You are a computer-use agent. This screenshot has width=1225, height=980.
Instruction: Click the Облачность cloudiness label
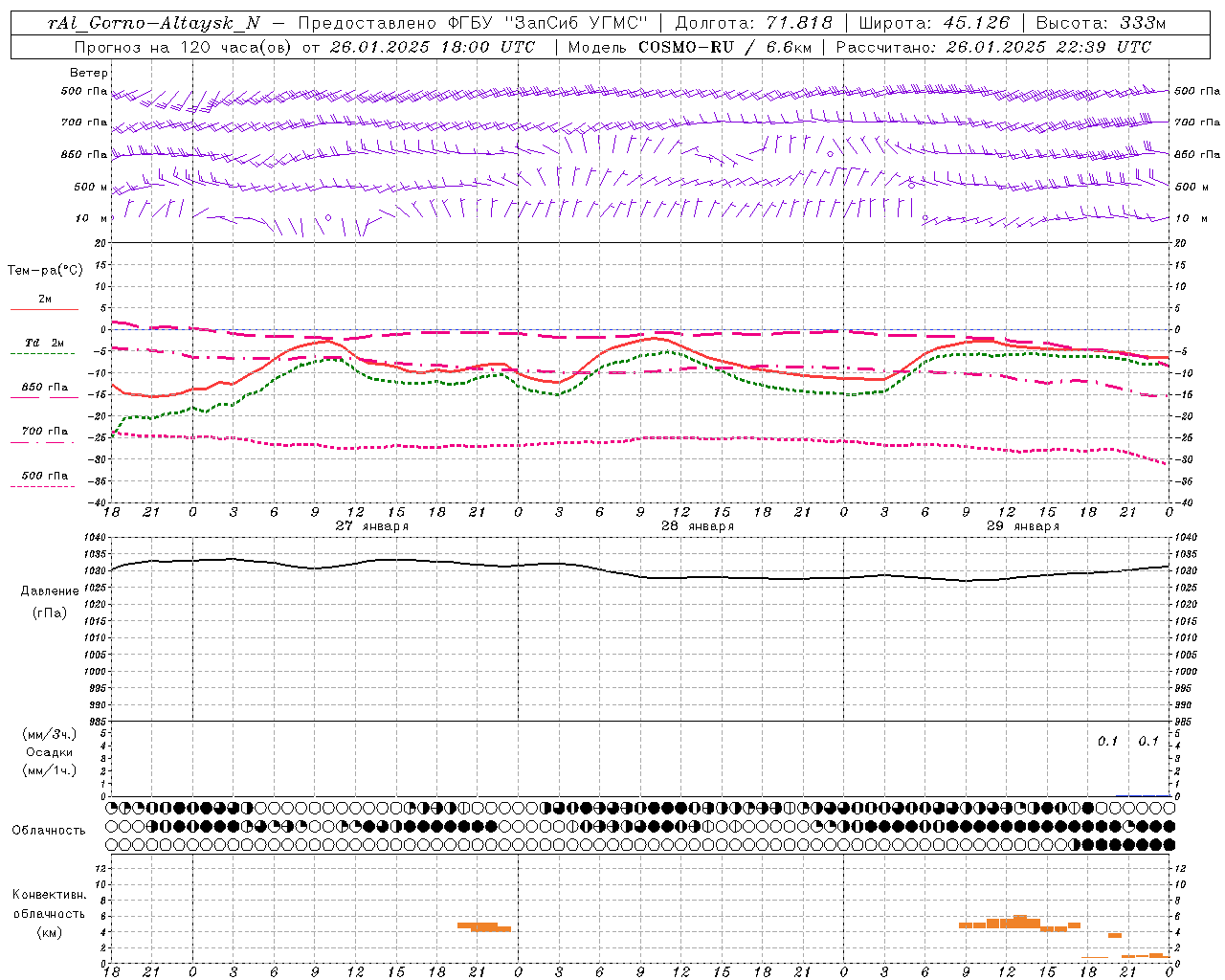coord(49,831)
